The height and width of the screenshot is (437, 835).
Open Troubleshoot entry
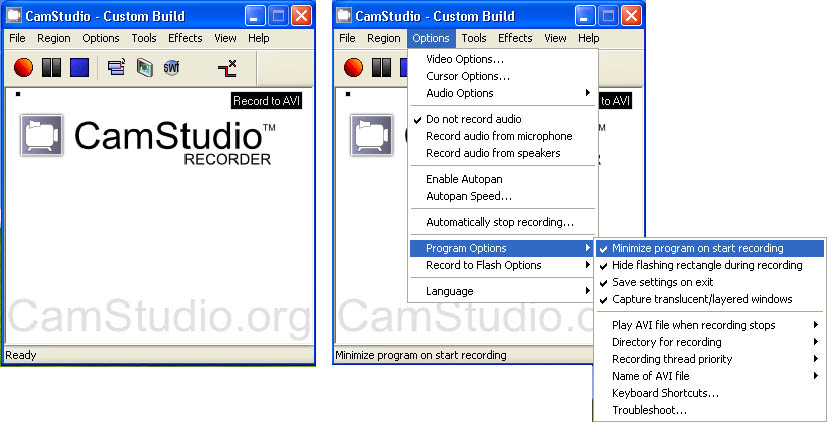pyautogui.click(x=709, y=410)
